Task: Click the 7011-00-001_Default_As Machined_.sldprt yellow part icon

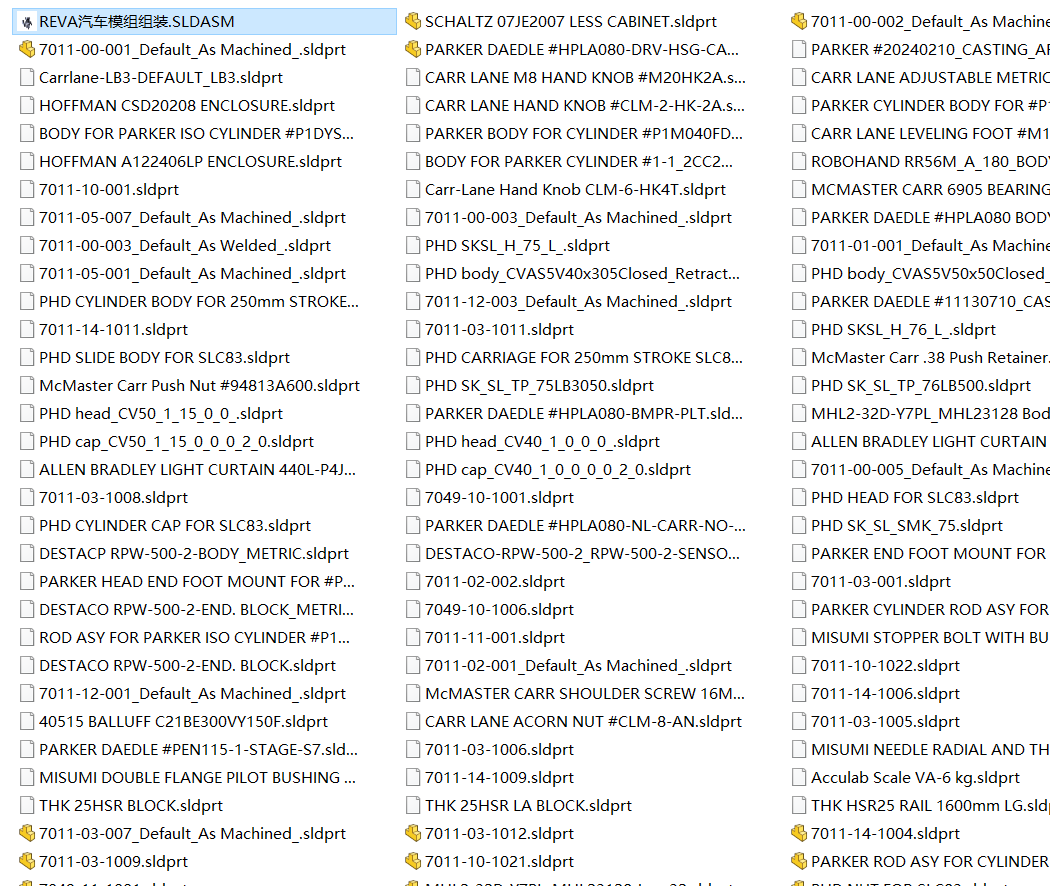Action: 27,50
